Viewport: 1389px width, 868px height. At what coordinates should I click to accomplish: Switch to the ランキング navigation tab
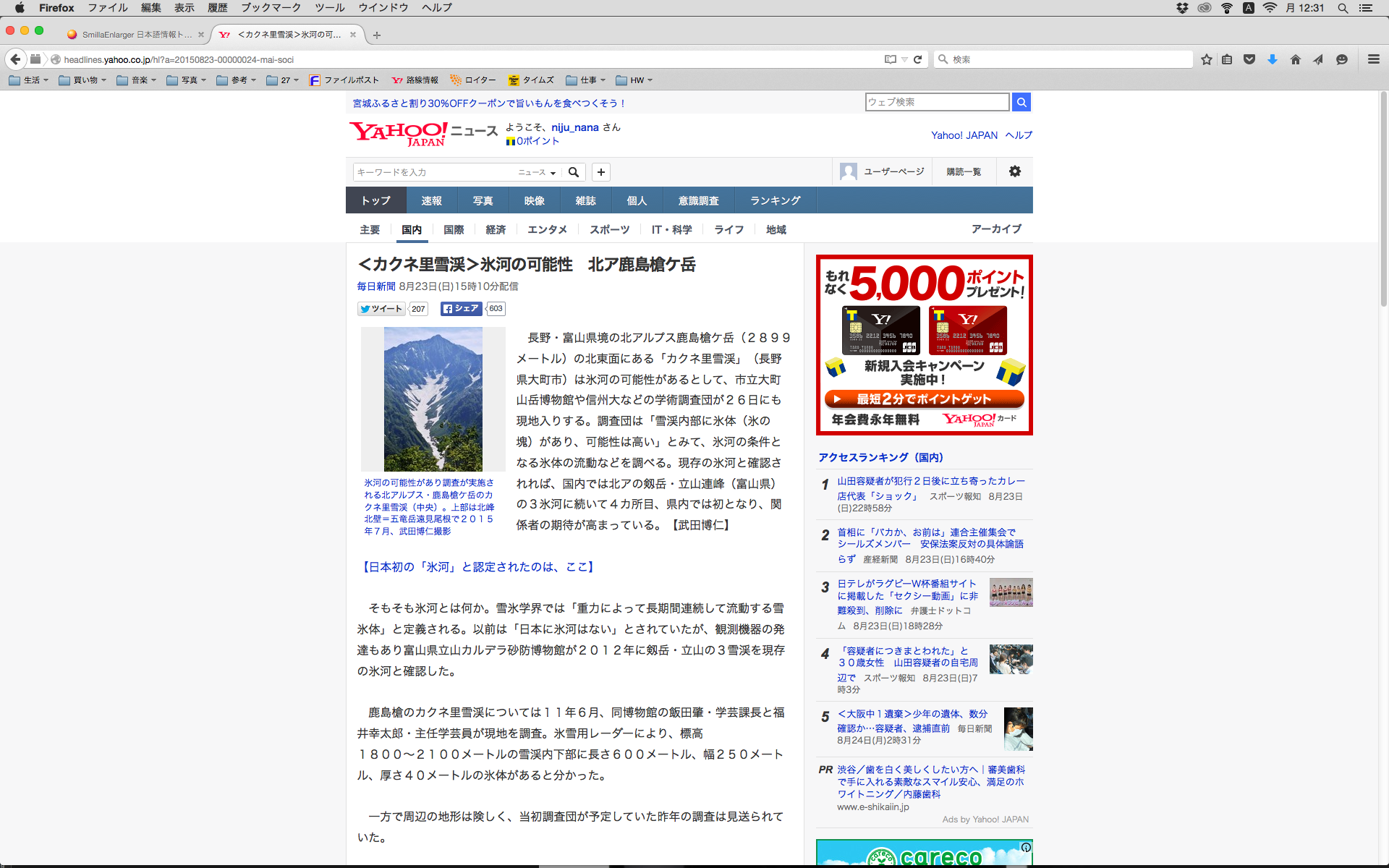pyautogui.click(x=775, y=200)
